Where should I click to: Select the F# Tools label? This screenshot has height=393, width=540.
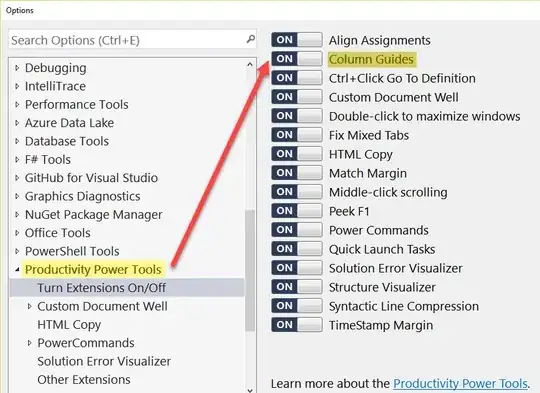48,159
